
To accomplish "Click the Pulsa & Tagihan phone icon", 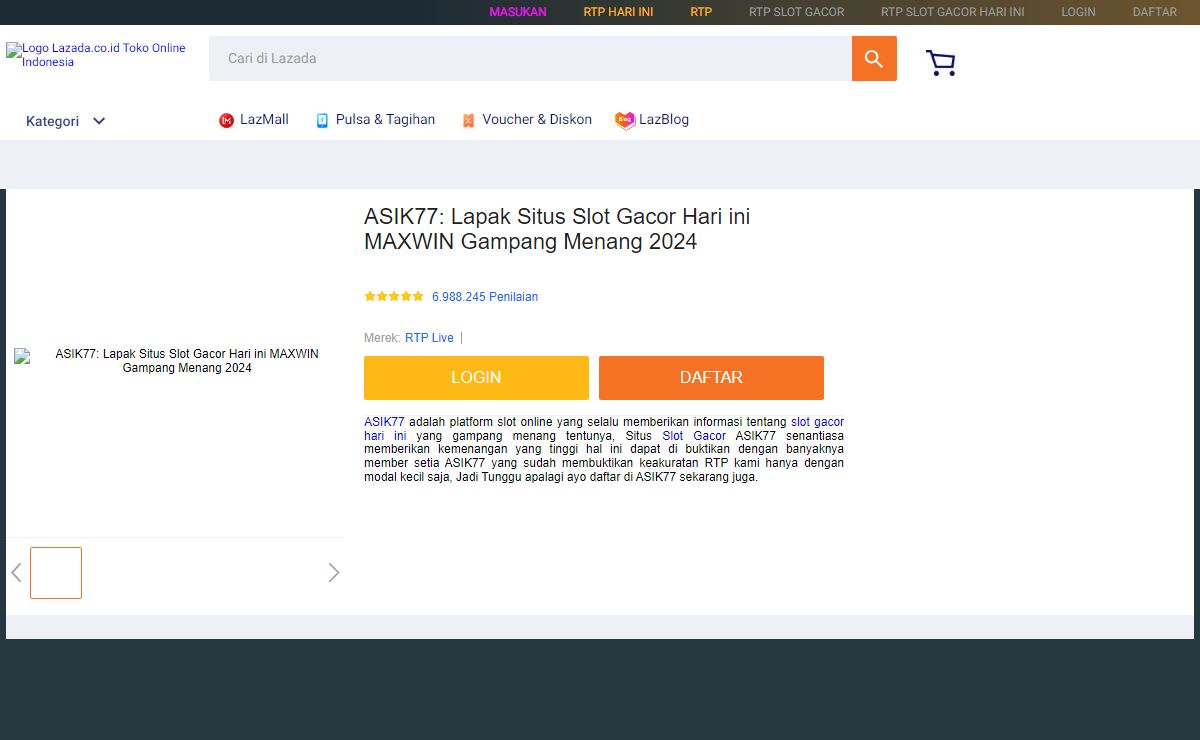I will [x=322, y=120].
